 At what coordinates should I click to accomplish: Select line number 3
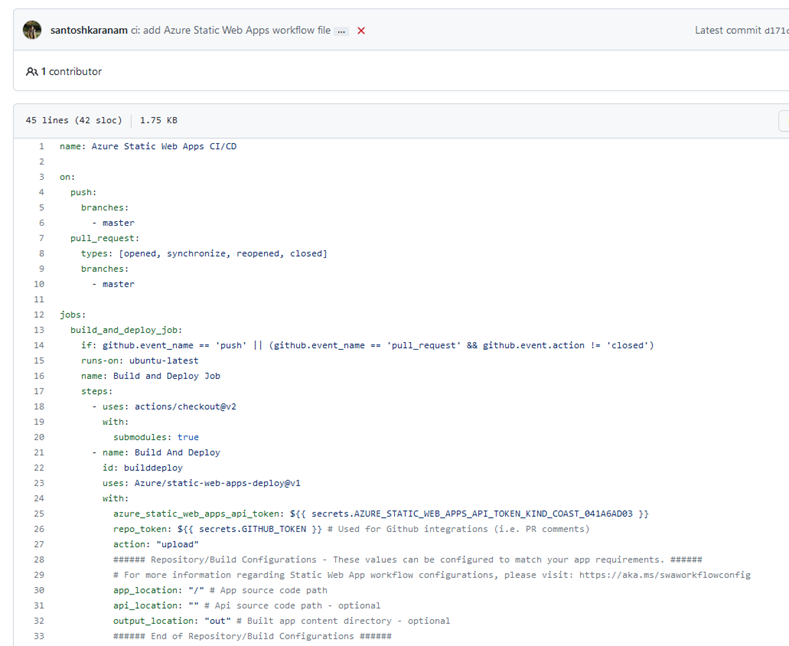42,177
